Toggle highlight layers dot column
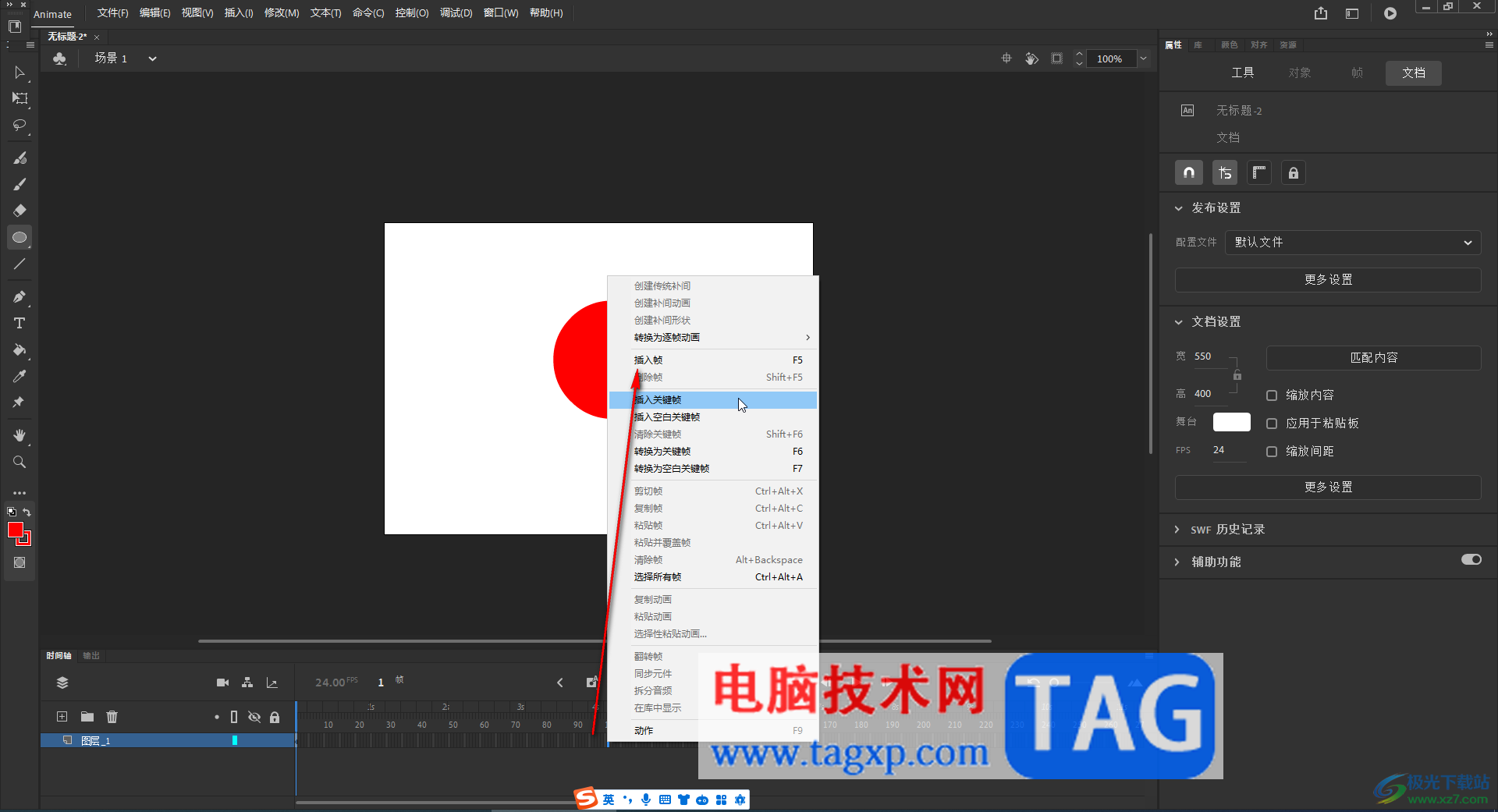The height and width of the screenshot is (812, 1498). pyautogui.click(x=217, y=717)
